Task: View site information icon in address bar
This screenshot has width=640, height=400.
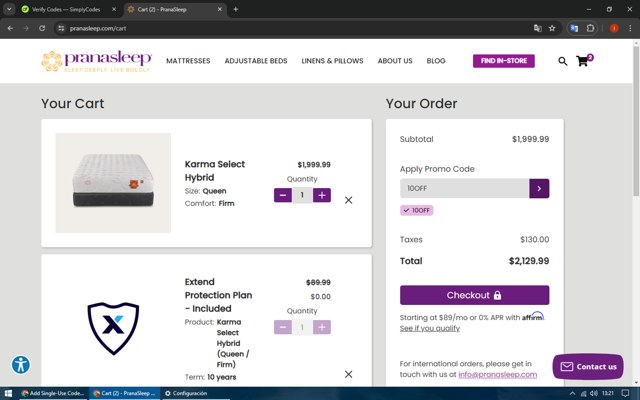Action: point(61,28)
